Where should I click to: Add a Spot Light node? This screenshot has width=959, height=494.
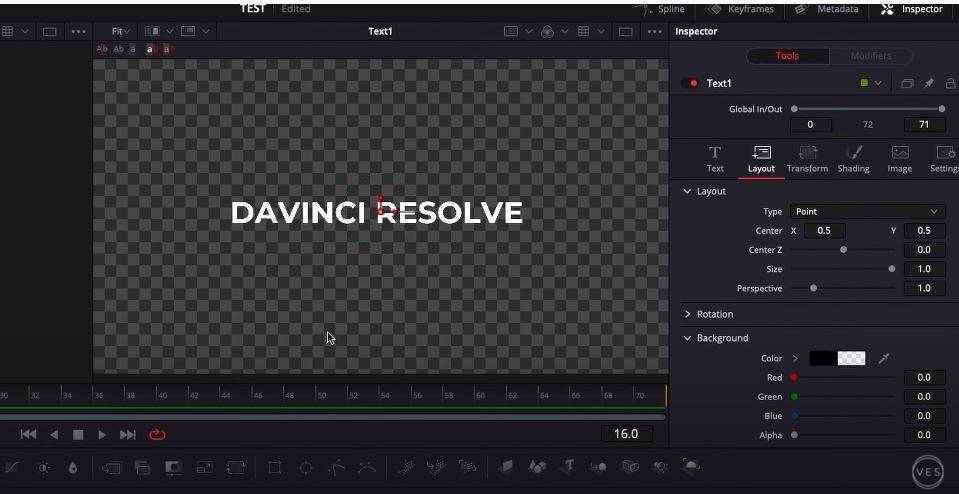(661, 467)
